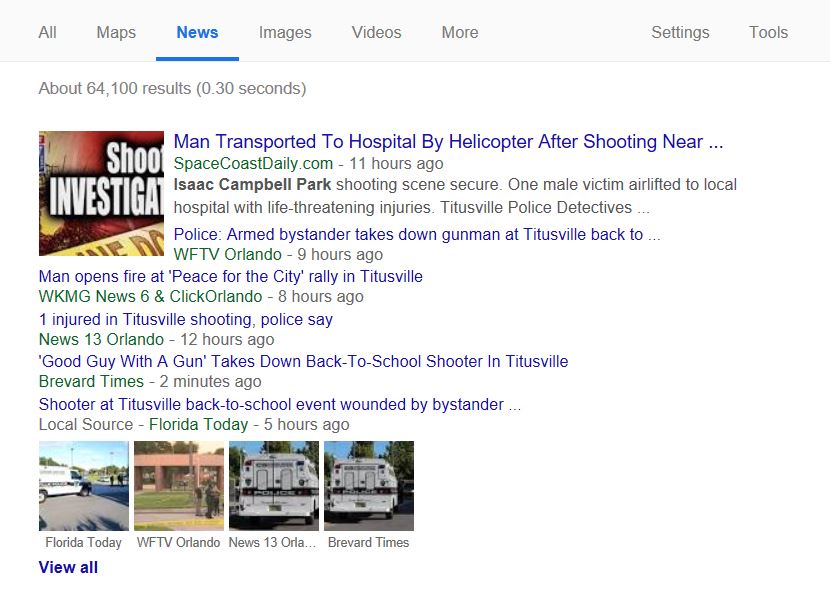Screen dimensions: 830x594
Task: Expand the More search options menu
Action: click(x=460, y=32)
